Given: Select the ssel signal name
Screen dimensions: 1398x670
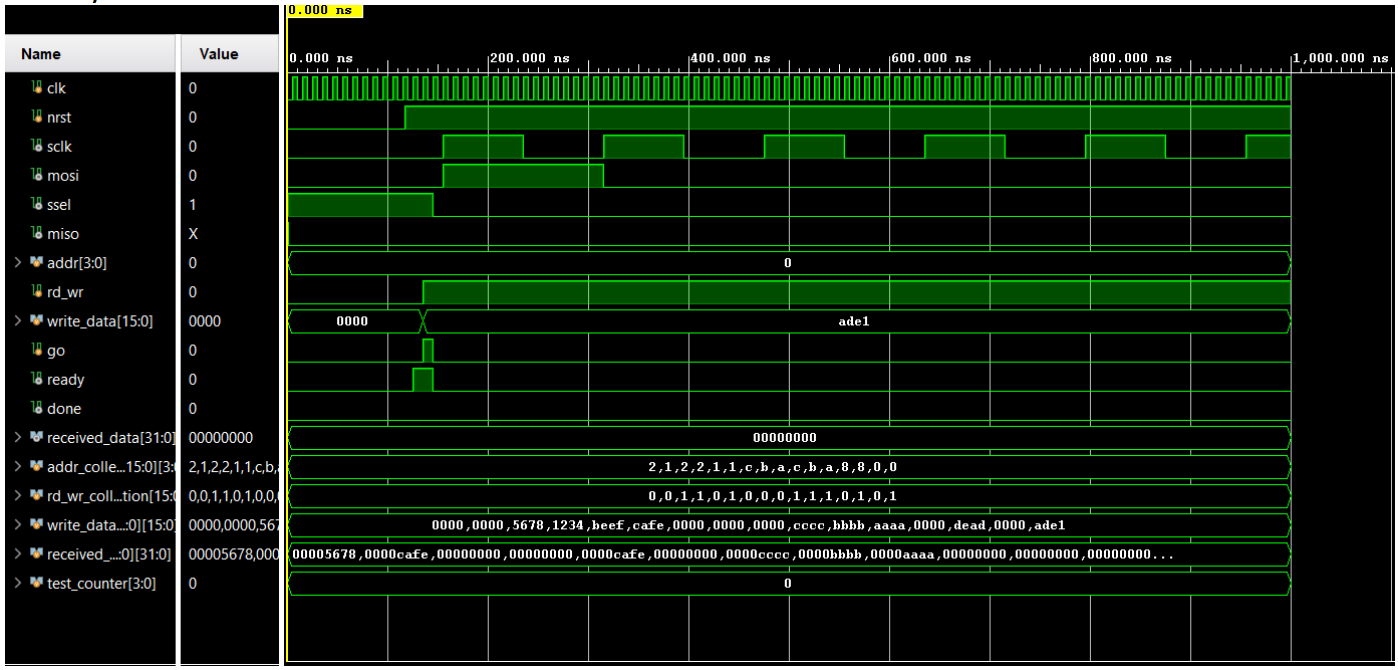Looking at the screenshot, I should click(x=59, y=204).
